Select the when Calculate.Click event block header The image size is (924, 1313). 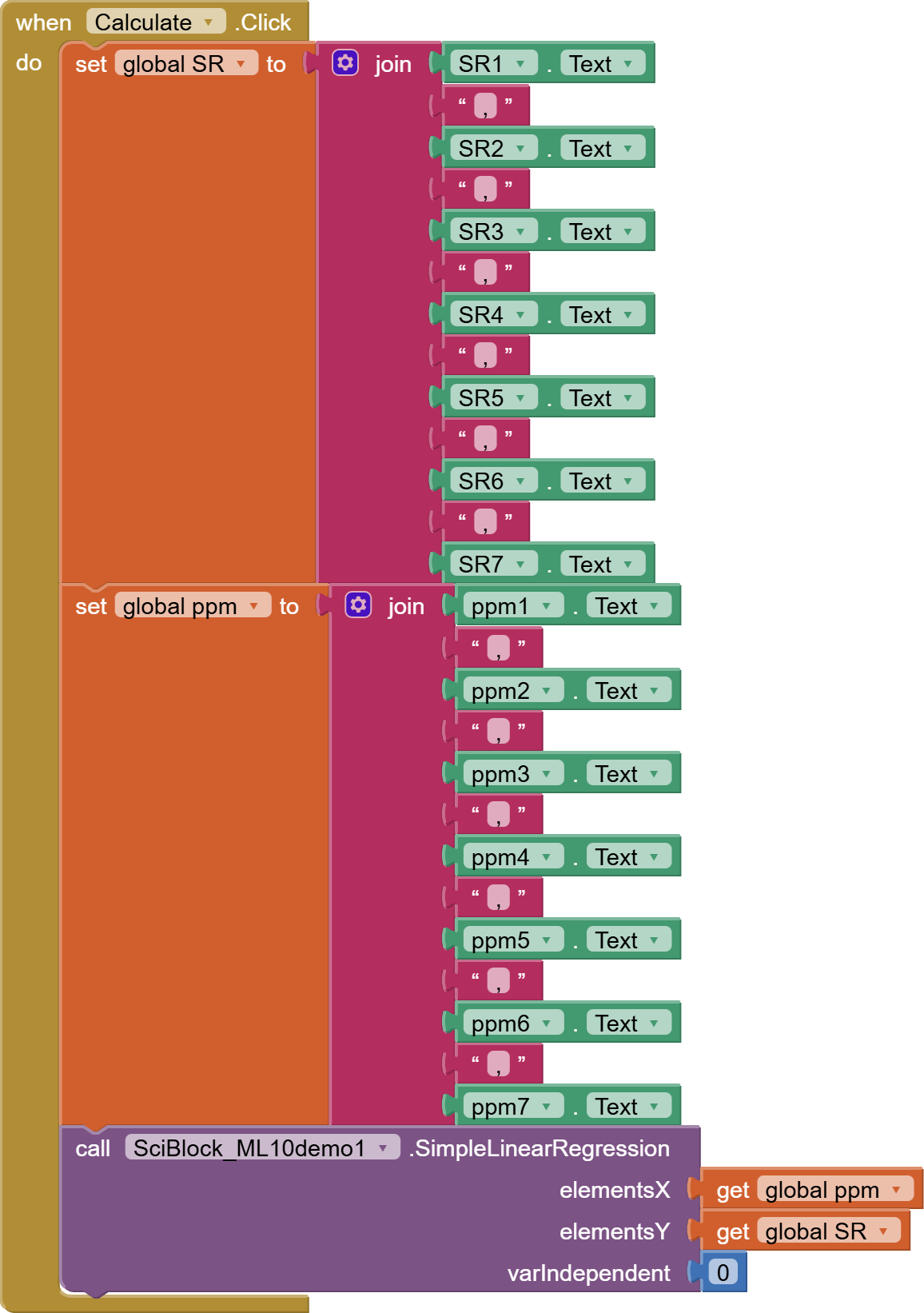(43, 22)
